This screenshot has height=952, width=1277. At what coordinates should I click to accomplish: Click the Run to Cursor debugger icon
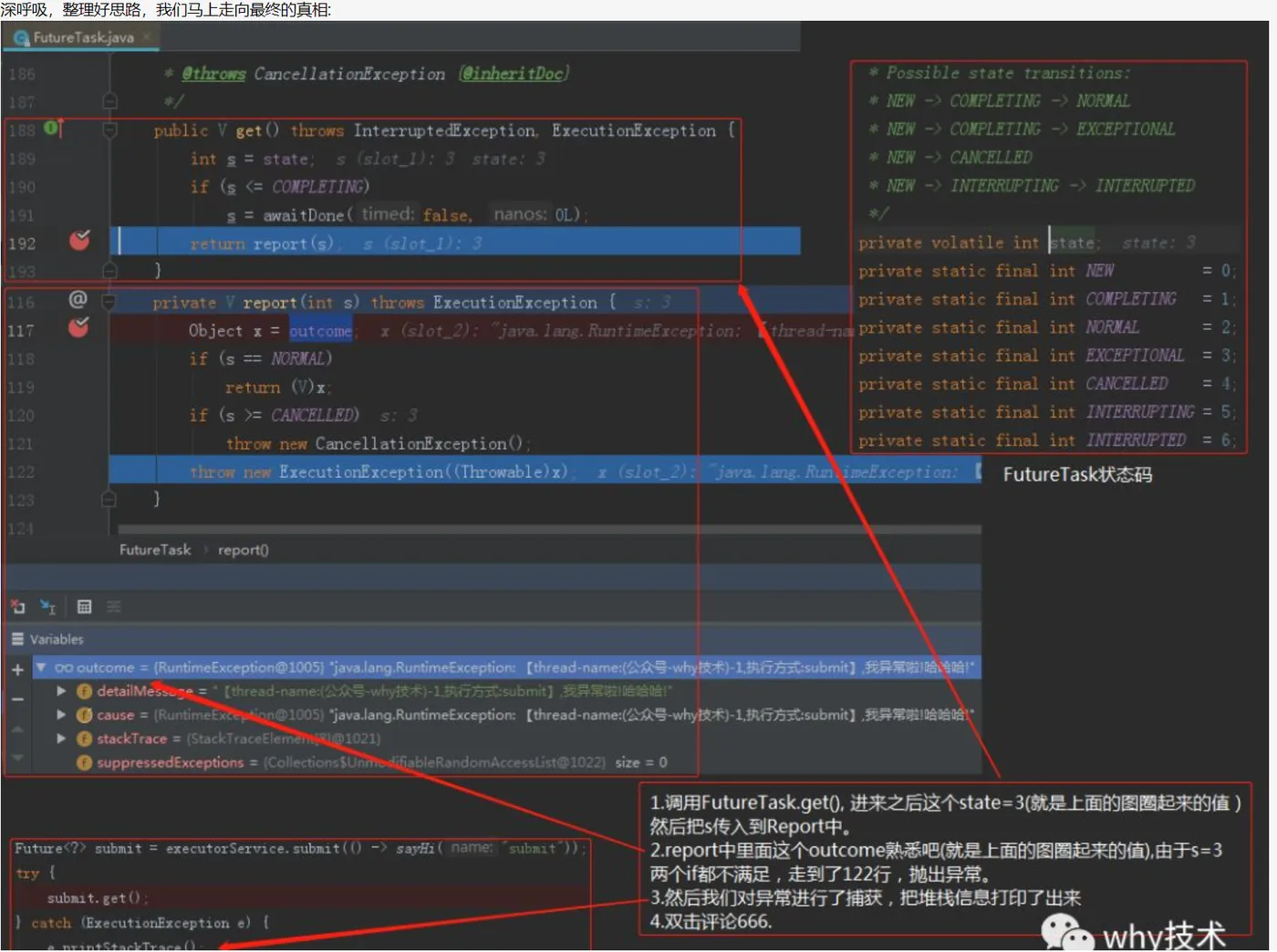pyautogui.click(x=47, y=606)
